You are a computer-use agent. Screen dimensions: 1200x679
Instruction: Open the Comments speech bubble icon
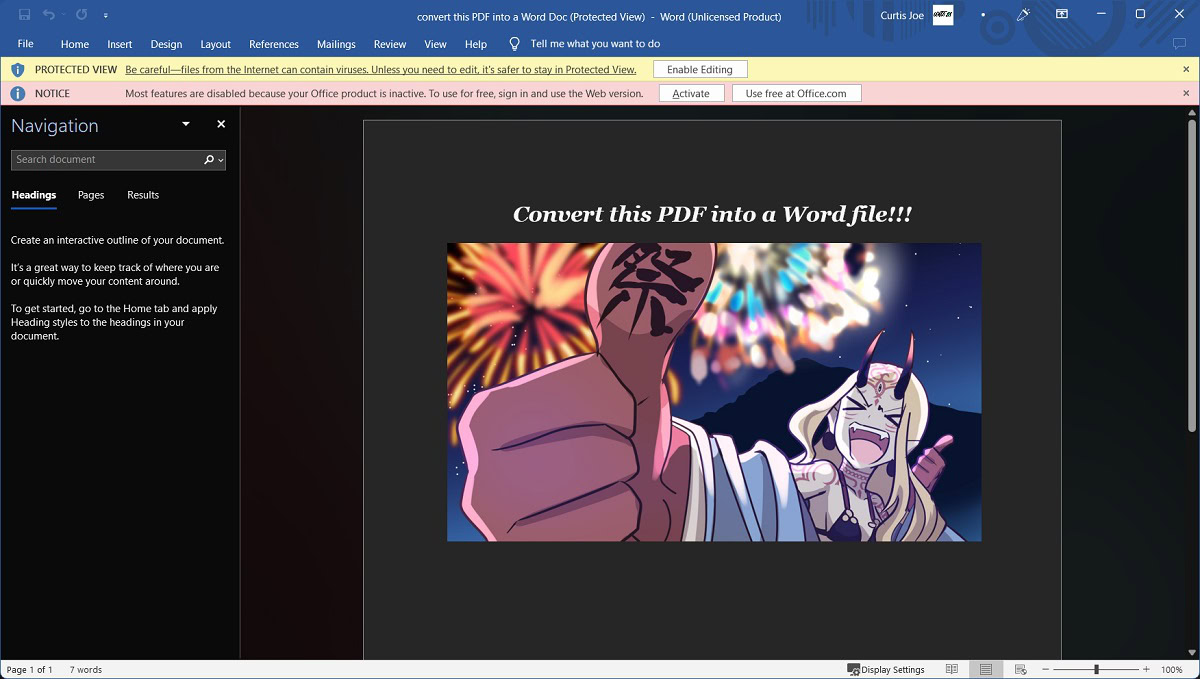(x=1179, y=44)
